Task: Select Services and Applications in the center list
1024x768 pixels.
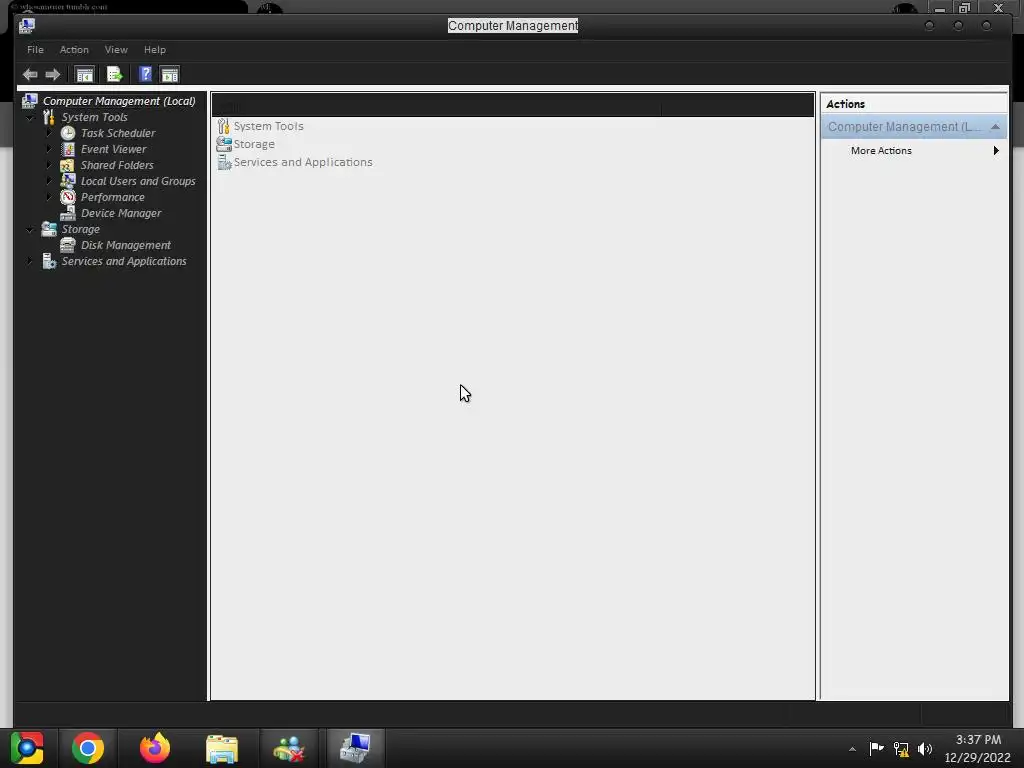Action: pos(303,162)
